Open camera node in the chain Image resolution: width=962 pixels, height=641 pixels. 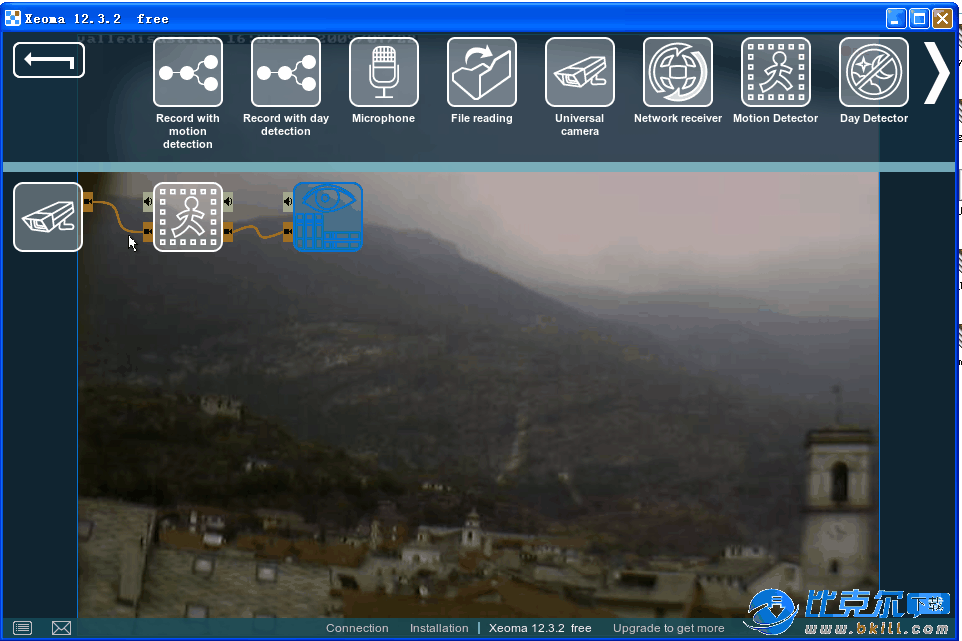tap(48, 217)
